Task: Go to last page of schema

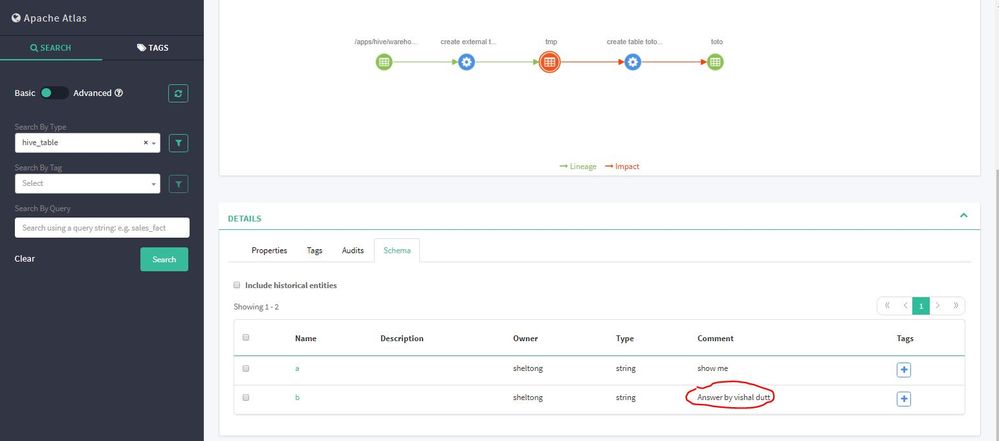Action: [956, 306]
